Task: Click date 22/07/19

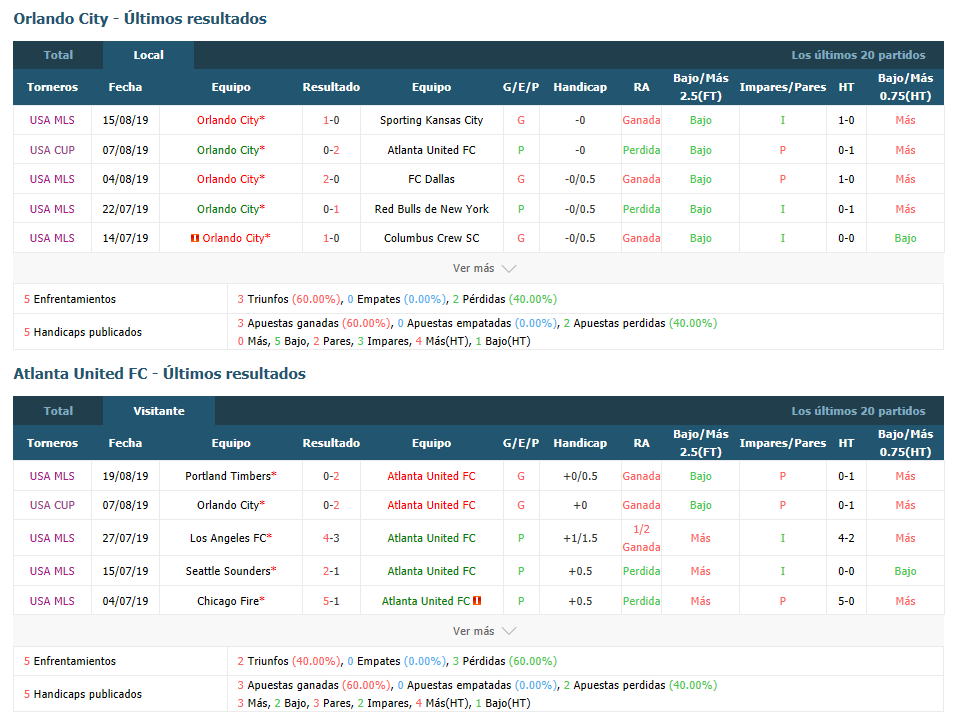Action: [x=125, y=209]
